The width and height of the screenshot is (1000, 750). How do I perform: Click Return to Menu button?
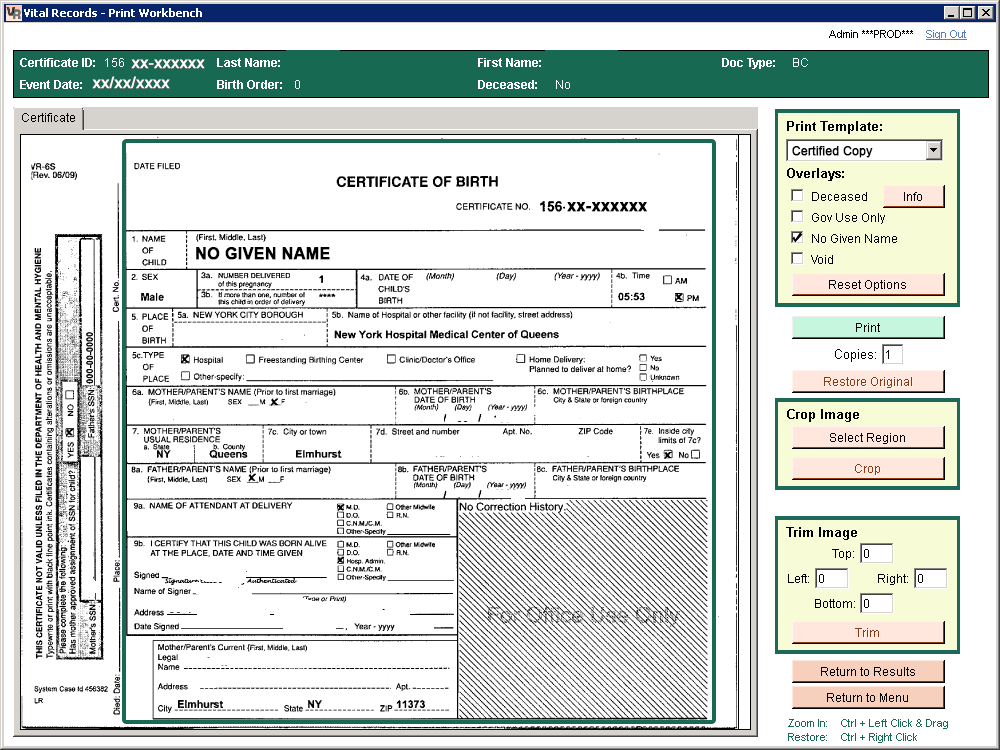click(x=867, y=698)
